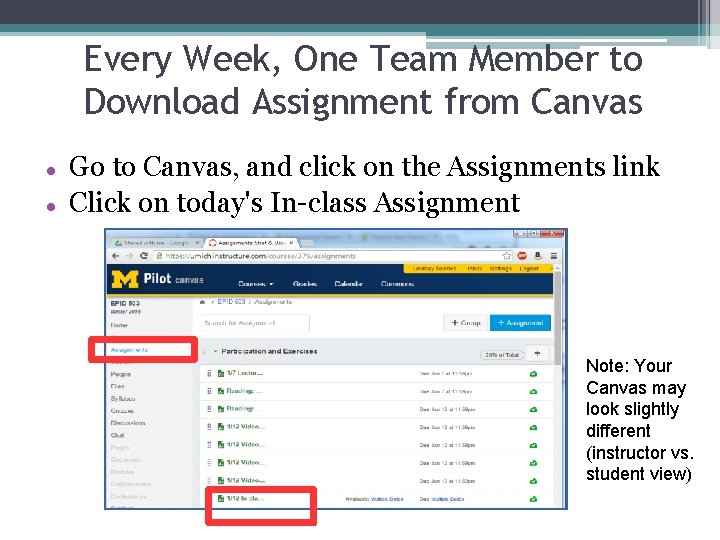The height and width of the screenshot is (540, 720).
Task: Open Collaborations in the course sidebar
Action: click(x=130, y=484)
